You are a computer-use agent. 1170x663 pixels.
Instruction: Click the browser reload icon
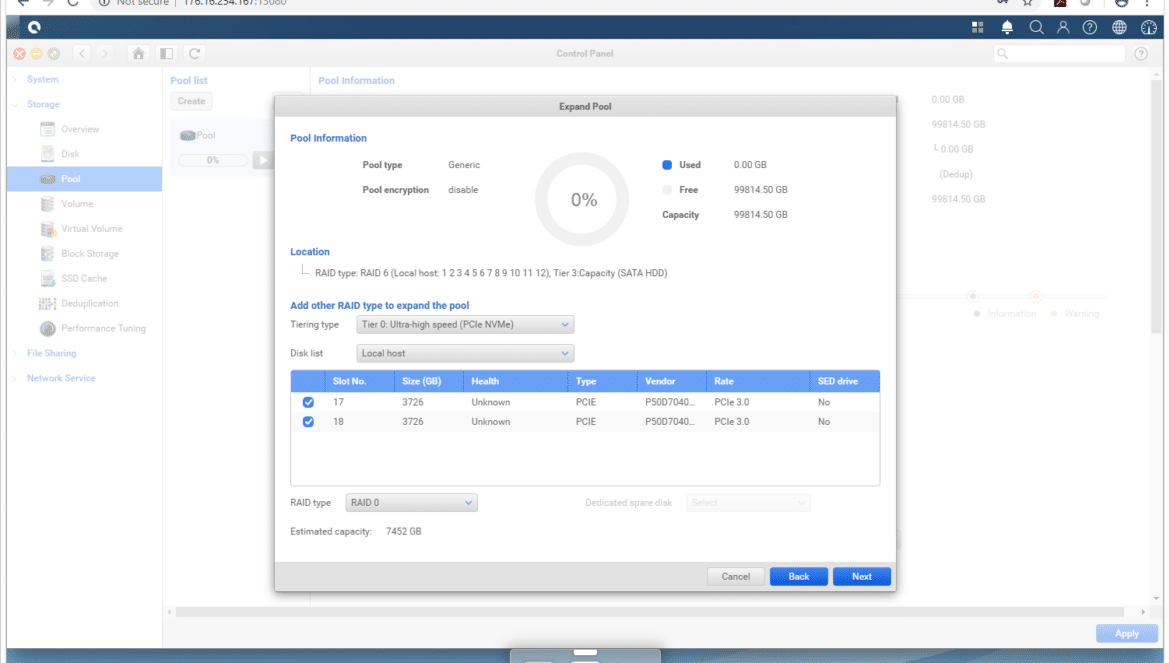click(73, 3)
